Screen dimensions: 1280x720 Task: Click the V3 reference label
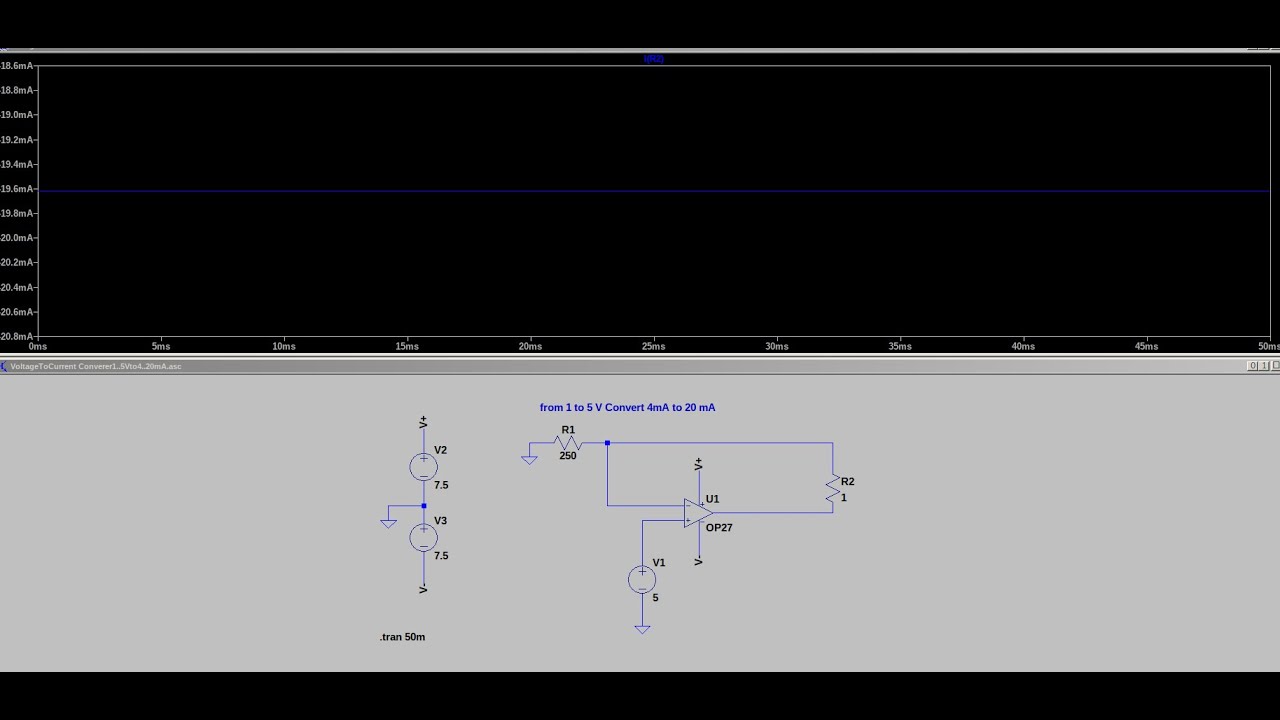coord(441,521)
